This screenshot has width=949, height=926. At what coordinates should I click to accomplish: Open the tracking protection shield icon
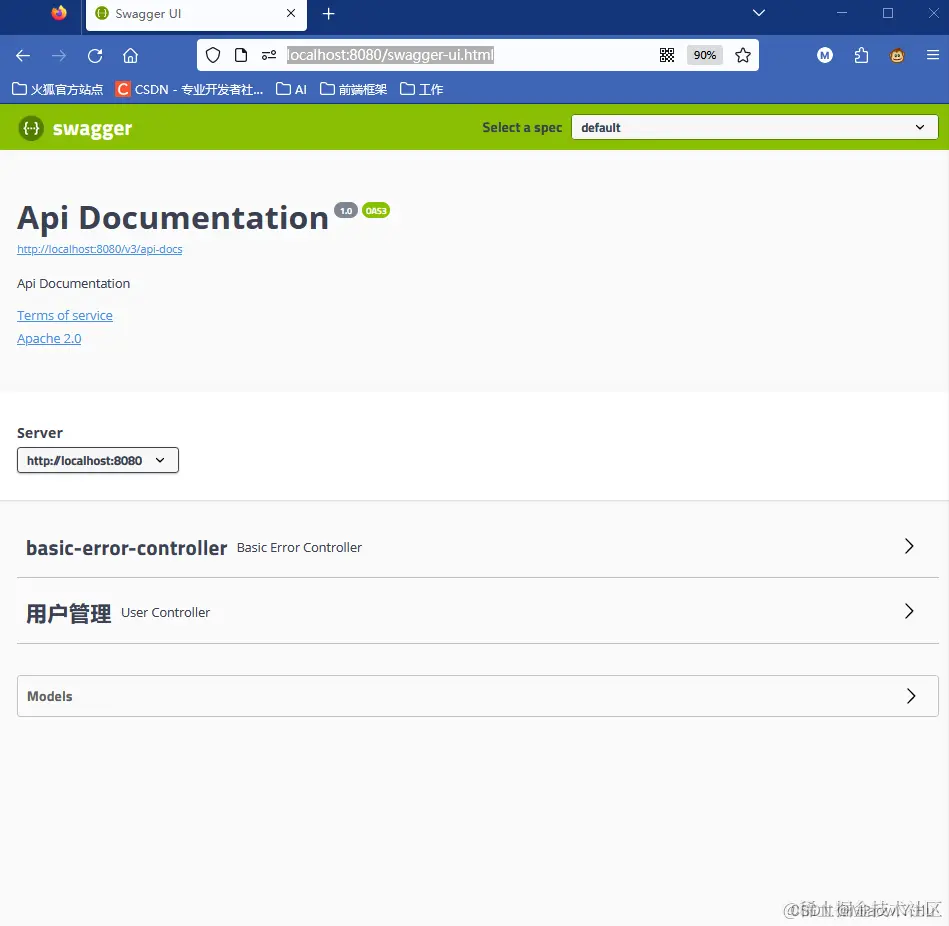(213, 55)
